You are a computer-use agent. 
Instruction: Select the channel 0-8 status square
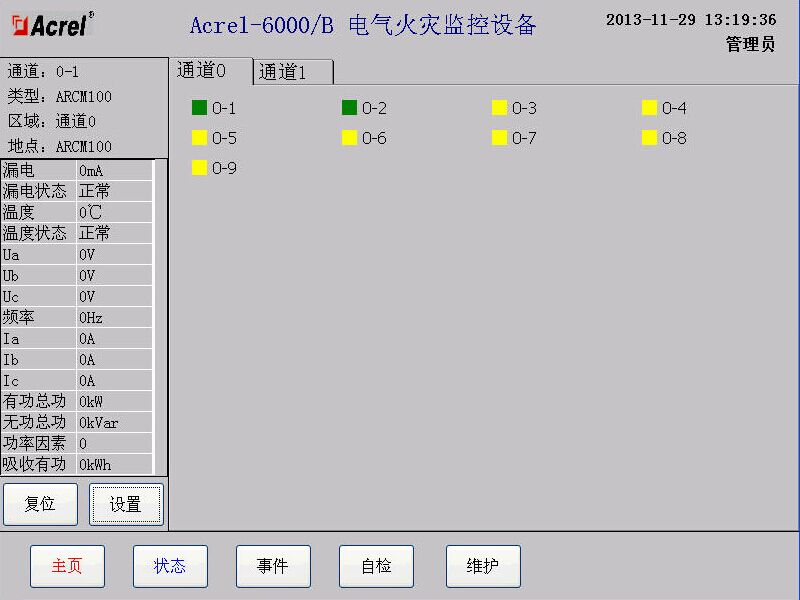tap(649, 138)
